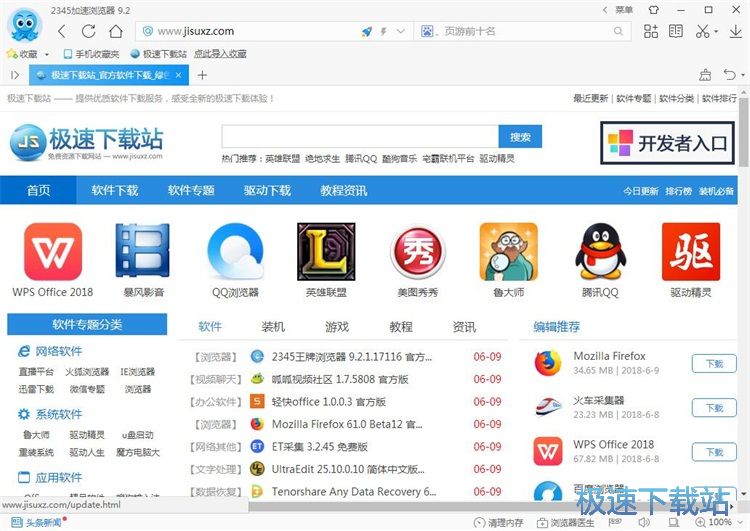Open the 英雄联盟 game icon
This screenshot has width=750, height=531.
[x=326, y=252]
